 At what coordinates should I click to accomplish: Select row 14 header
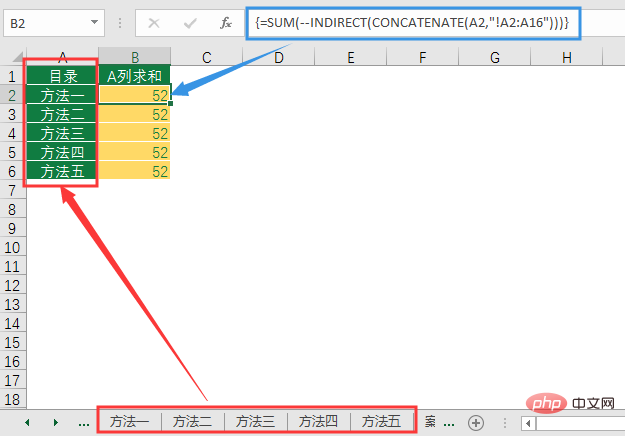(x=12, y=323)
